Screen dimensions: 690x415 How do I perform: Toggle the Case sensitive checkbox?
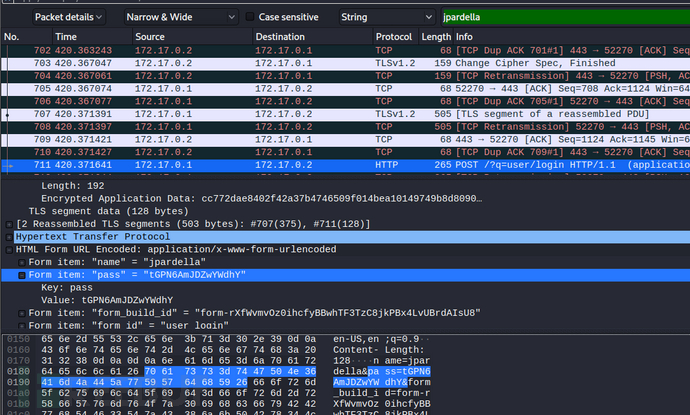coord(250,17)
